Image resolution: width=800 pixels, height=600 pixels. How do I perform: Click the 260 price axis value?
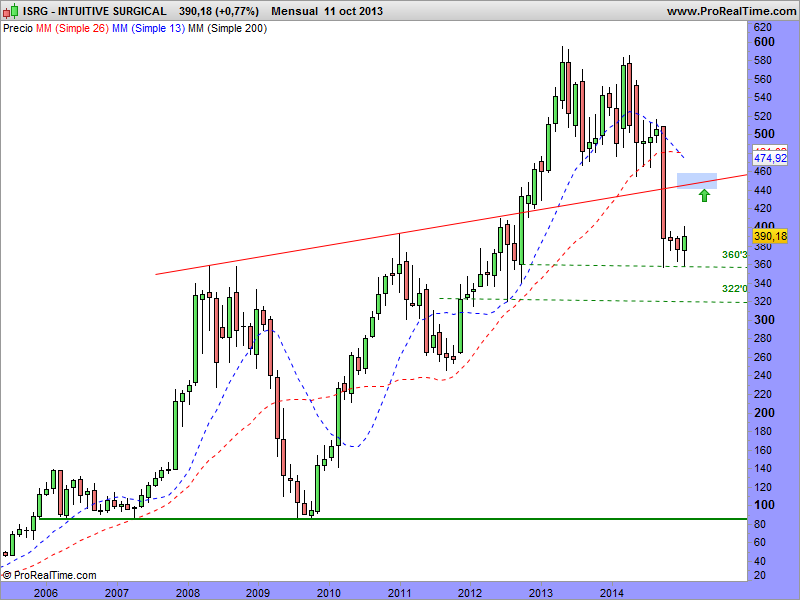tap(763, 357)
